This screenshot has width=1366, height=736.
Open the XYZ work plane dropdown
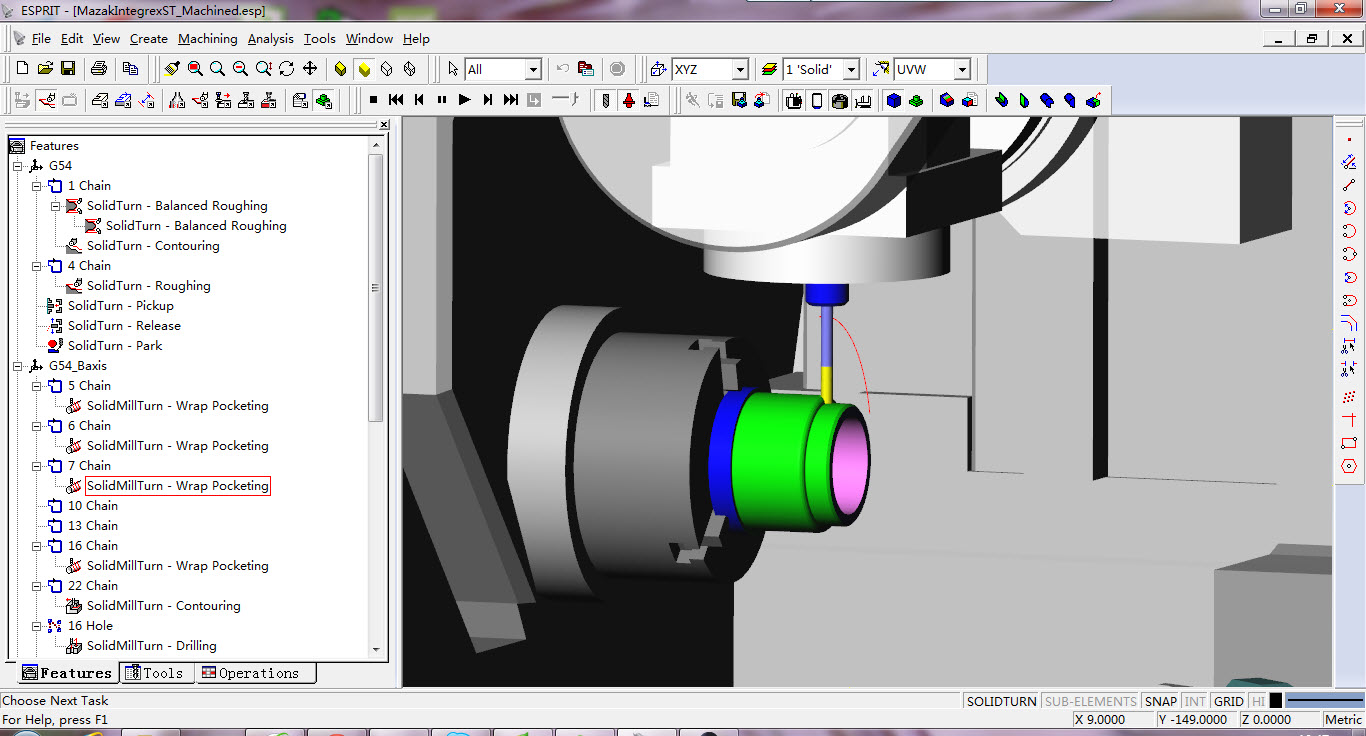click(x=740, y=69)
